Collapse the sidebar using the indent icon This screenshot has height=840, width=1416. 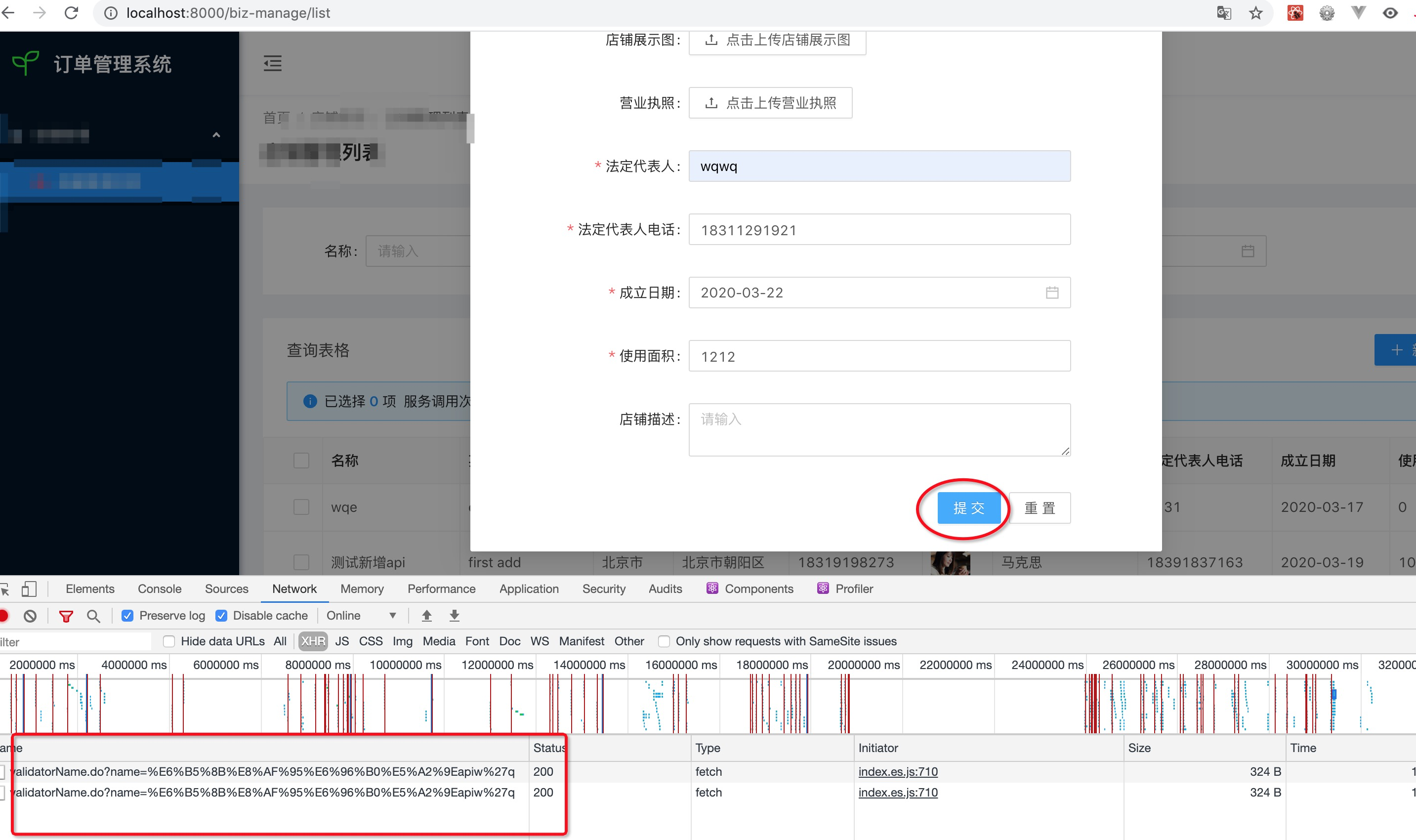coord(273,63)
